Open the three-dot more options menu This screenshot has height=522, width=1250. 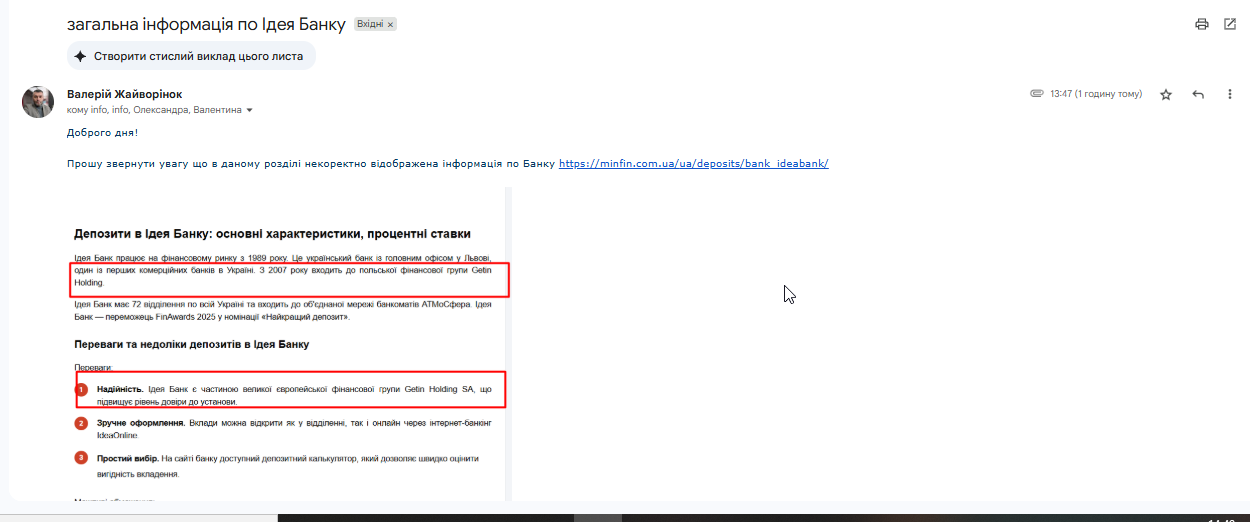coord(1229,94)
